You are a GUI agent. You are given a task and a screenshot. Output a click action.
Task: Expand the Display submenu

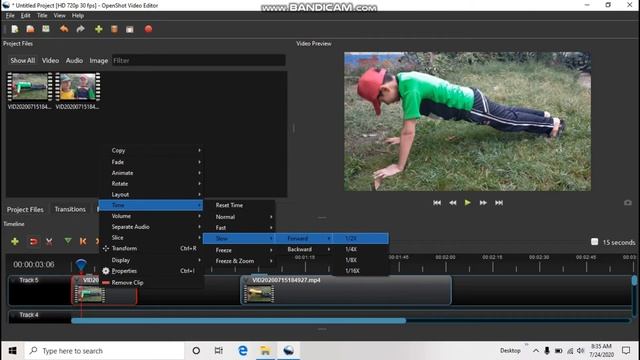pos(151,260)
